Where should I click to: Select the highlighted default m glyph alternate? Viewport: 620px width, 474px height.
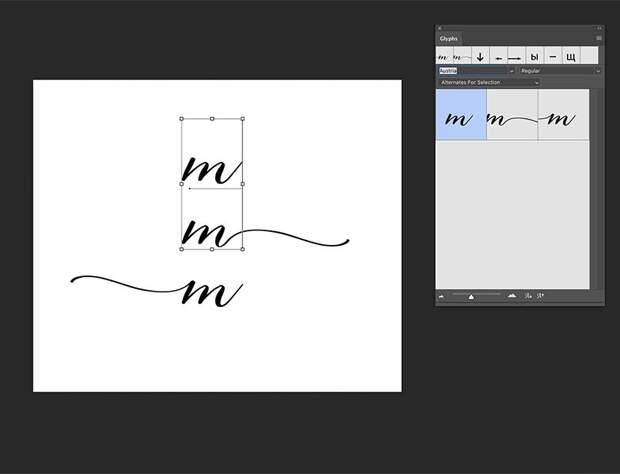pyautogui.click(x=461, y=115)
